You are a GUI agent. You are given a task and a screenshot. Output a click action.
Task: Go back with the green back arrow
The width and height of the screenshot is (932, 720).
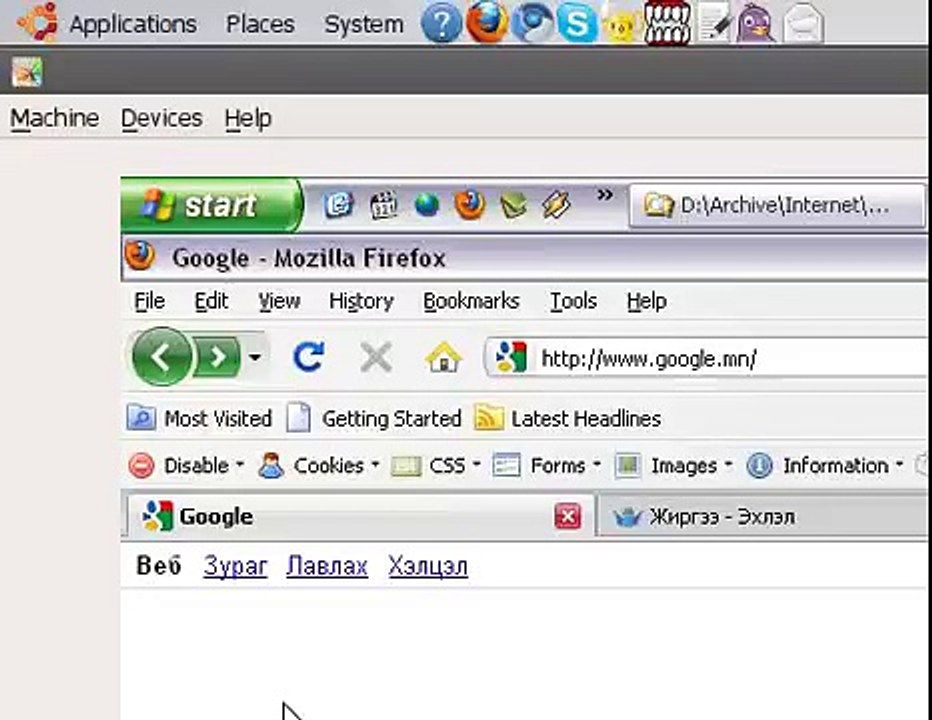coord(162,357)
